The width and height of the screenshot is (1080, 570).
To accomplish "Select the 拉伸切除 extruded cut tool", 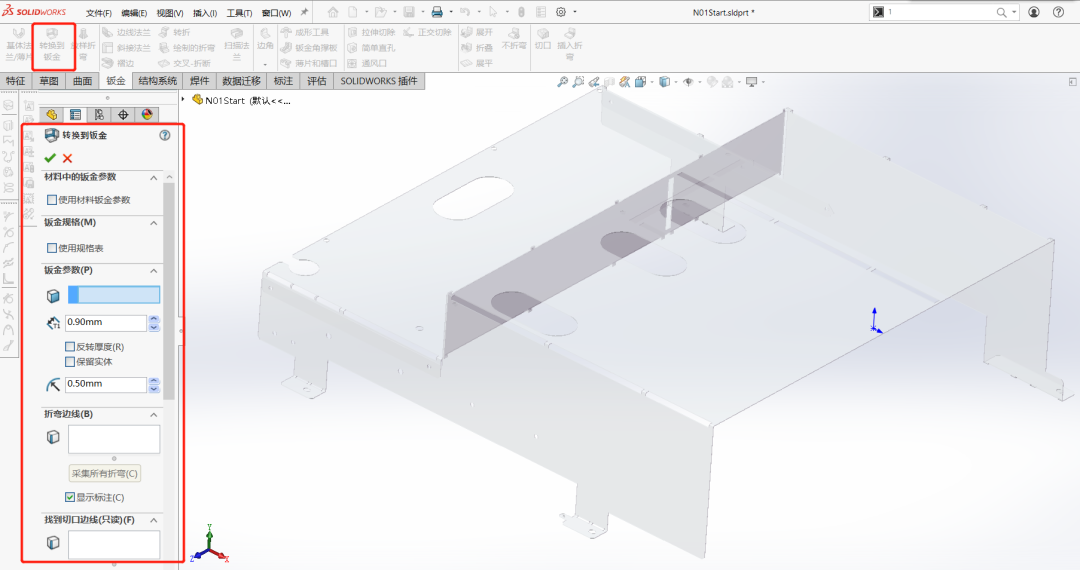I will pos(372,32).
